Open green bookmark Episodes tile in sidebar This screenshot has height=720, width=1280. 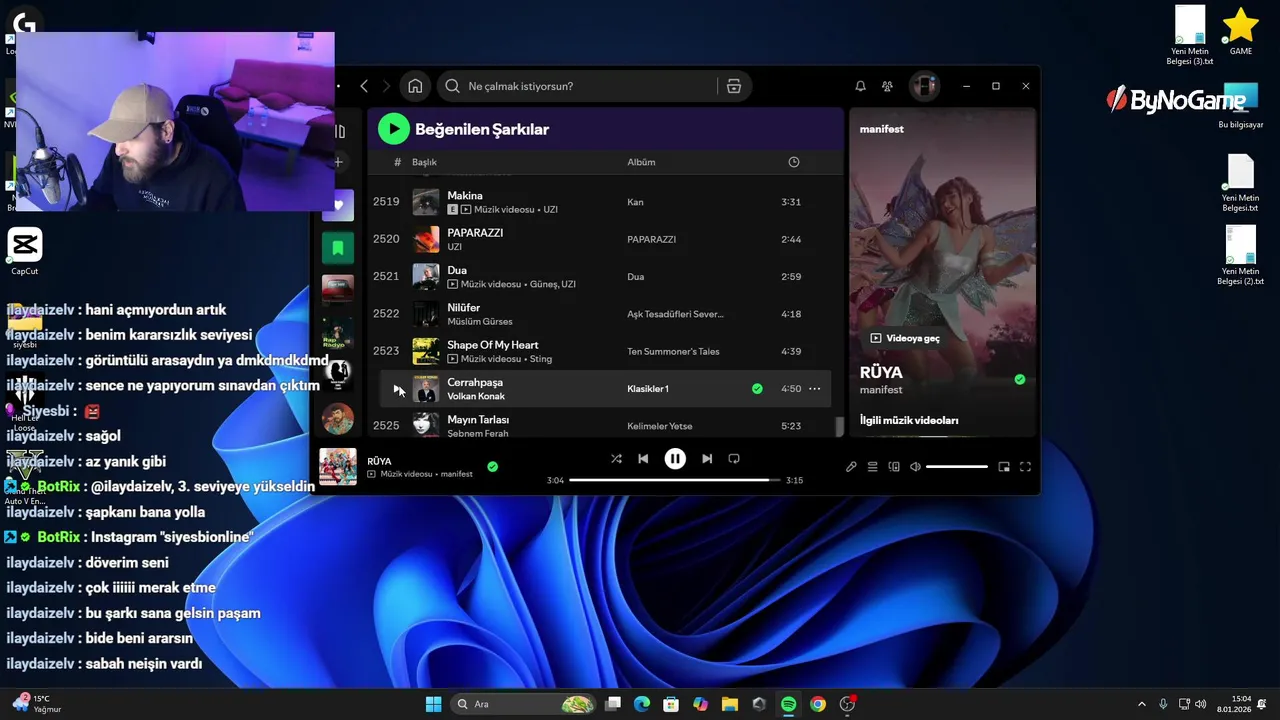point(338,247)
